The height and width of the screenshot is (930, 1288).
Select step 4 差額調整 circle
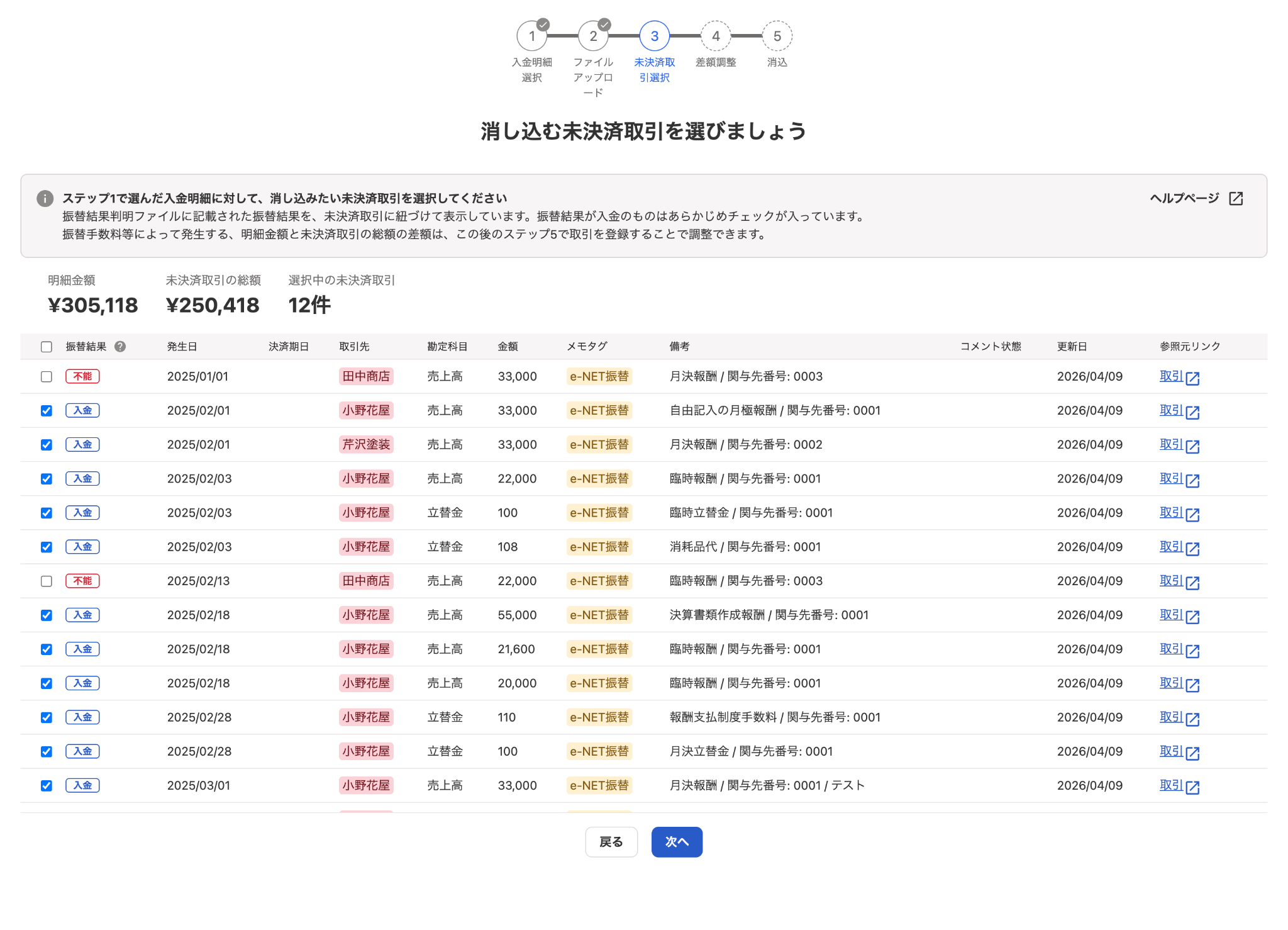[x=716, y=36]
